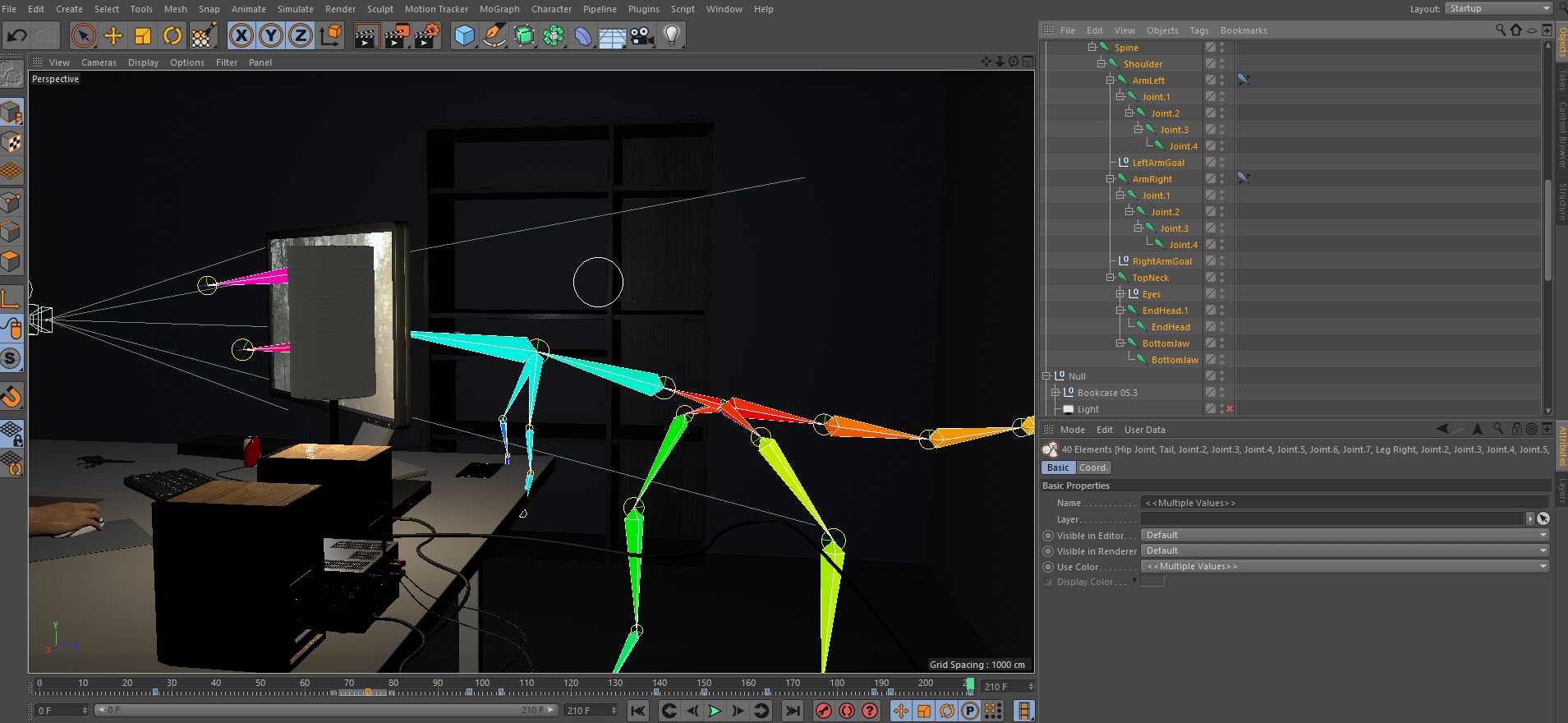Viewport: 1568px width, 723px height.
Task: Open the Layout Startup dropdown
Action: 1498,8
